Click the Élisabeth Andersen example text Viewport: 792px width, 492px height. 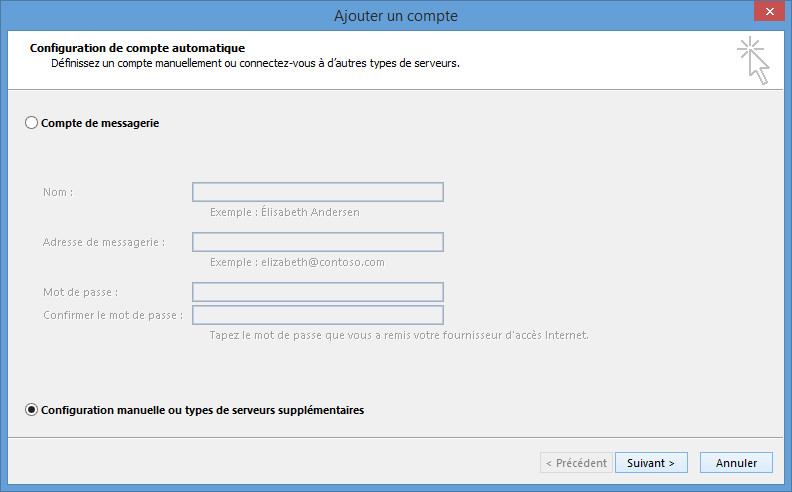click(x=284, y=212)
